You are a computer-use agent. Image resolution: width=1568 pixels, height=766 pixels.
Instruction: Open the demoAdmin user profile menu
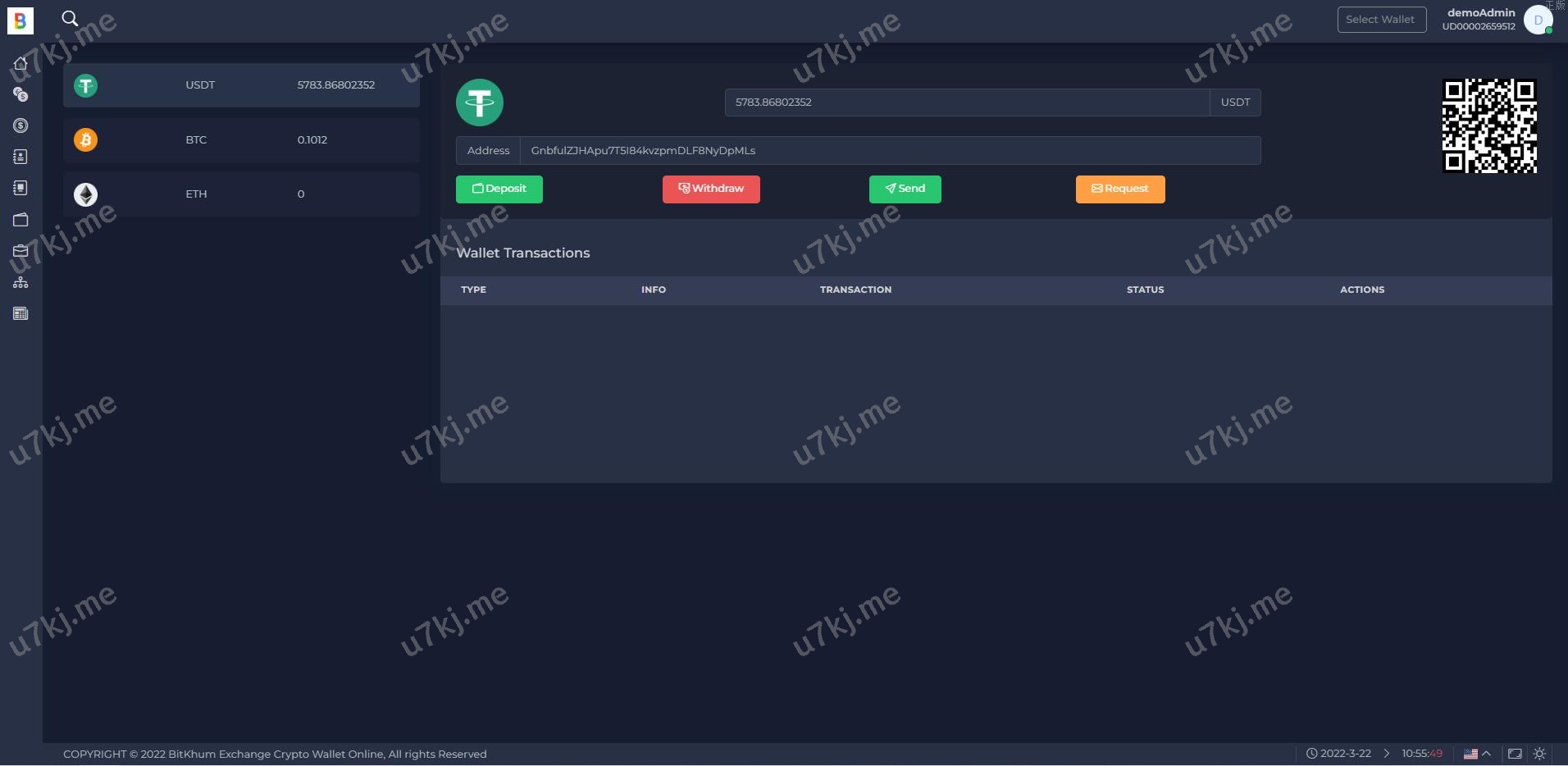pos(1537,20)
